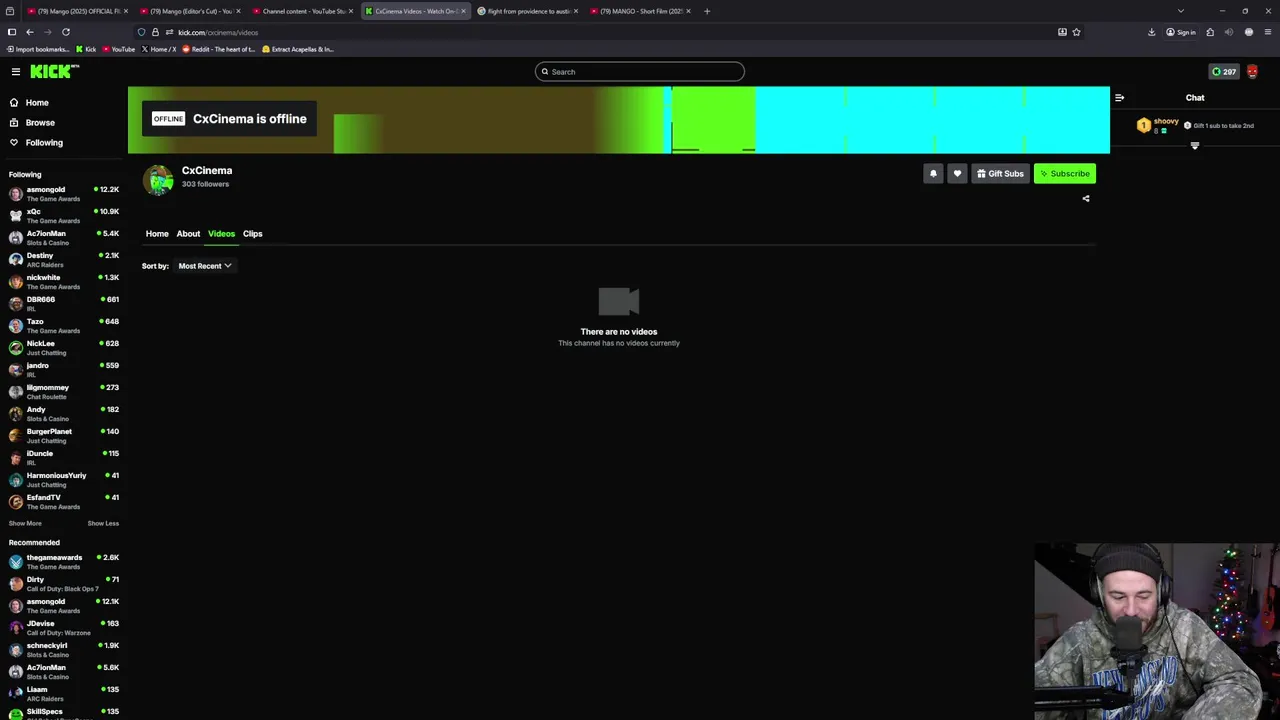Open the Kick bookmark in bookmarks bar
Image resolution: width=1280 pixels, height=720 pixels.
coord(86,49)
